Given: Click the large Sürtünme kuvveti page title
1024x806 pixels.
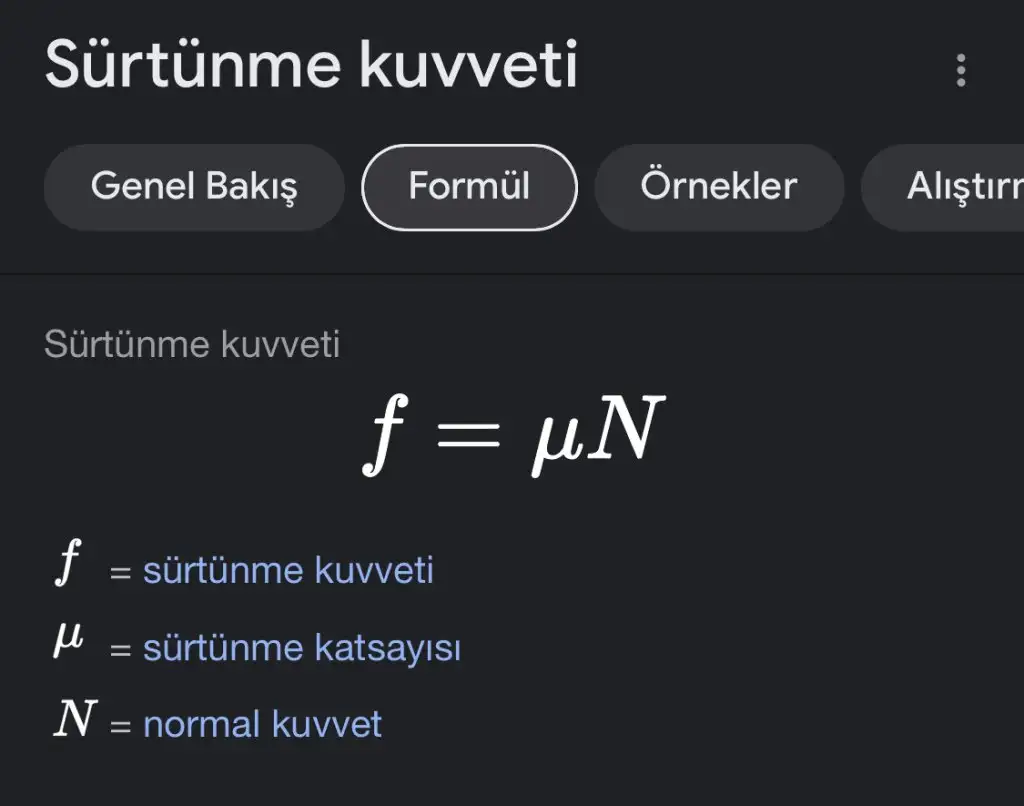Looking at the screenshot, I should (x=312, y=64).
